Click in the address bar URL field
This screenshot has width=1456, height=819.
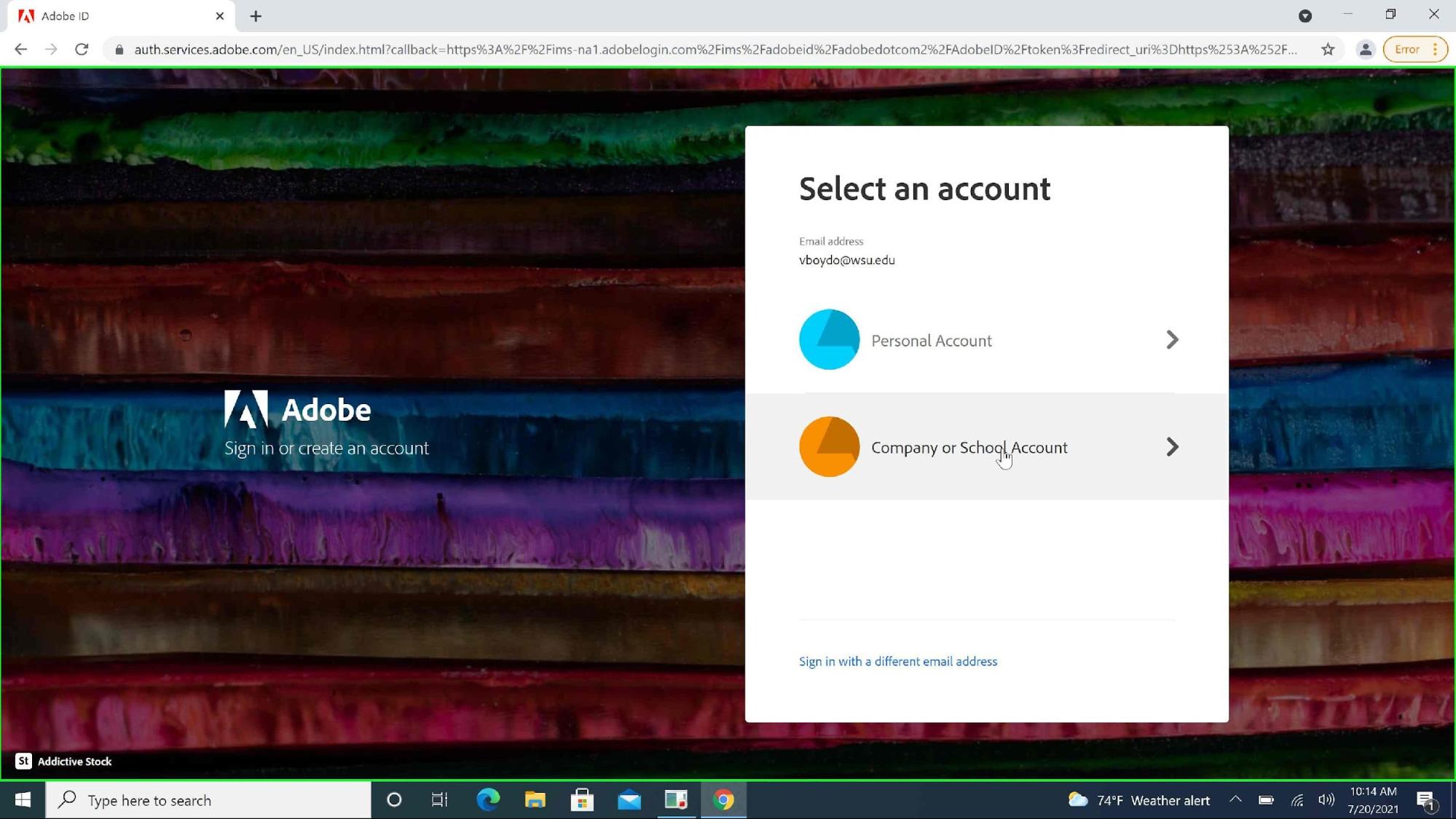(x=583, y=50)
